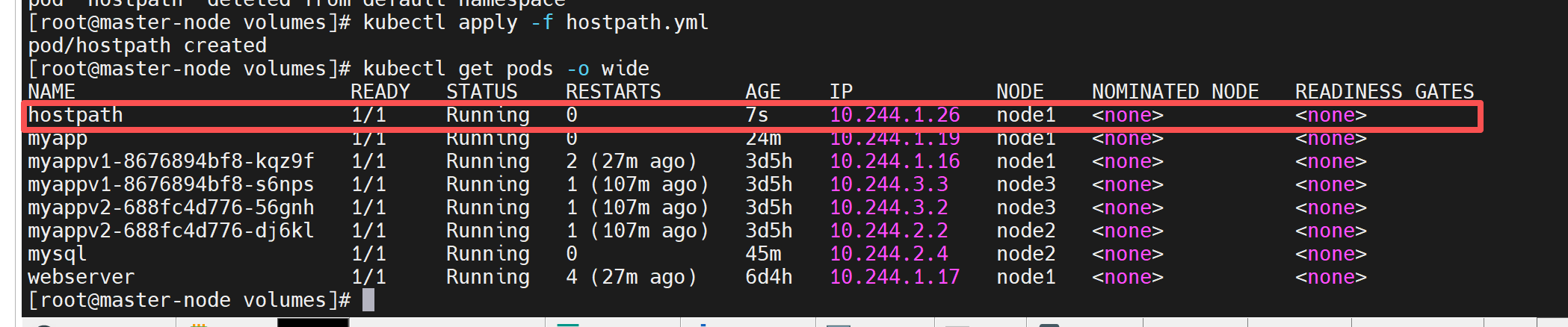
Task: Click IP address 10.244.3.3
Action: point(889,184)
